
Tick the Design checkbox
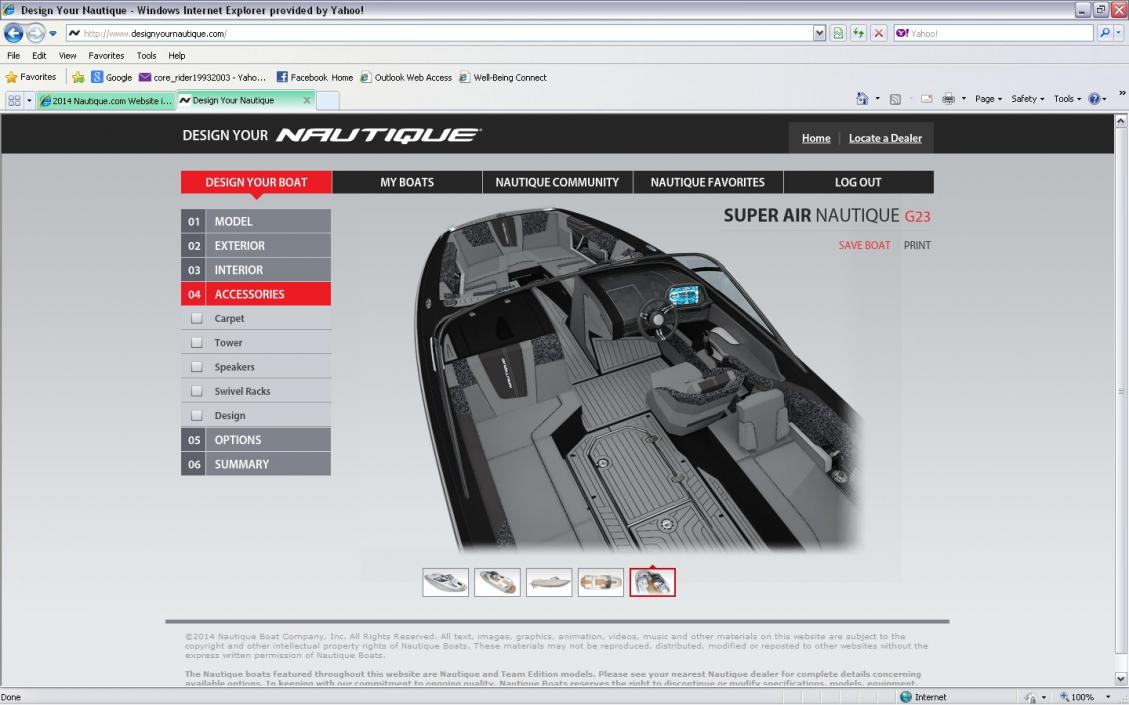(x=197, y=416)
